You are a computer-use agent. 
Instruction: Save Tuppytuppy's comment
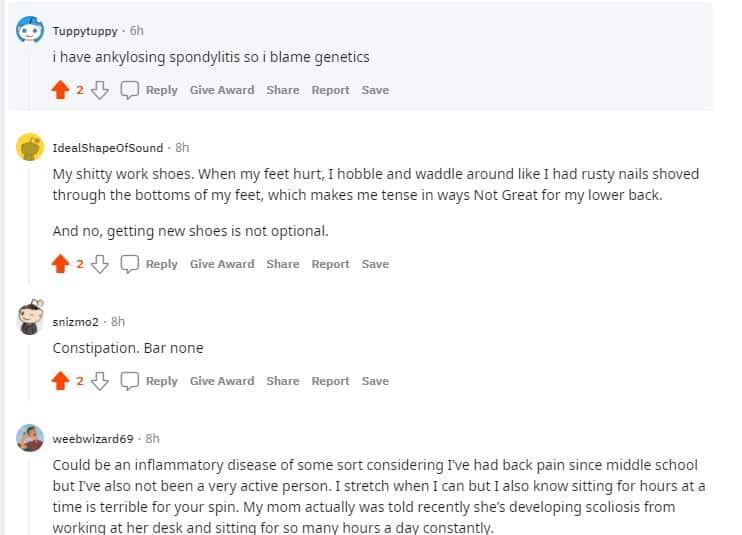375,90
